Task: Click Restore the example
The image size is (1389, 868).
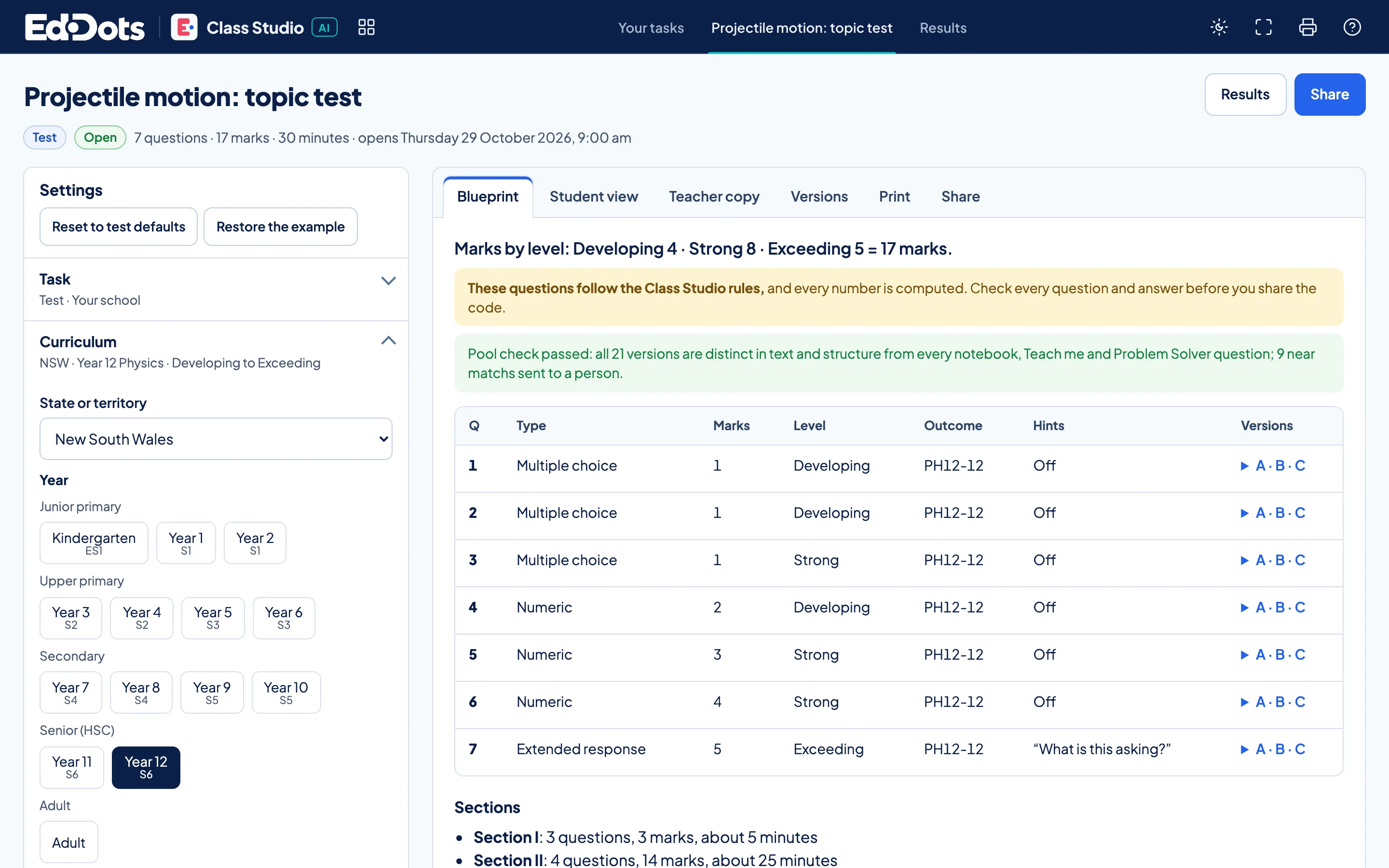Action: coord(281,227)
